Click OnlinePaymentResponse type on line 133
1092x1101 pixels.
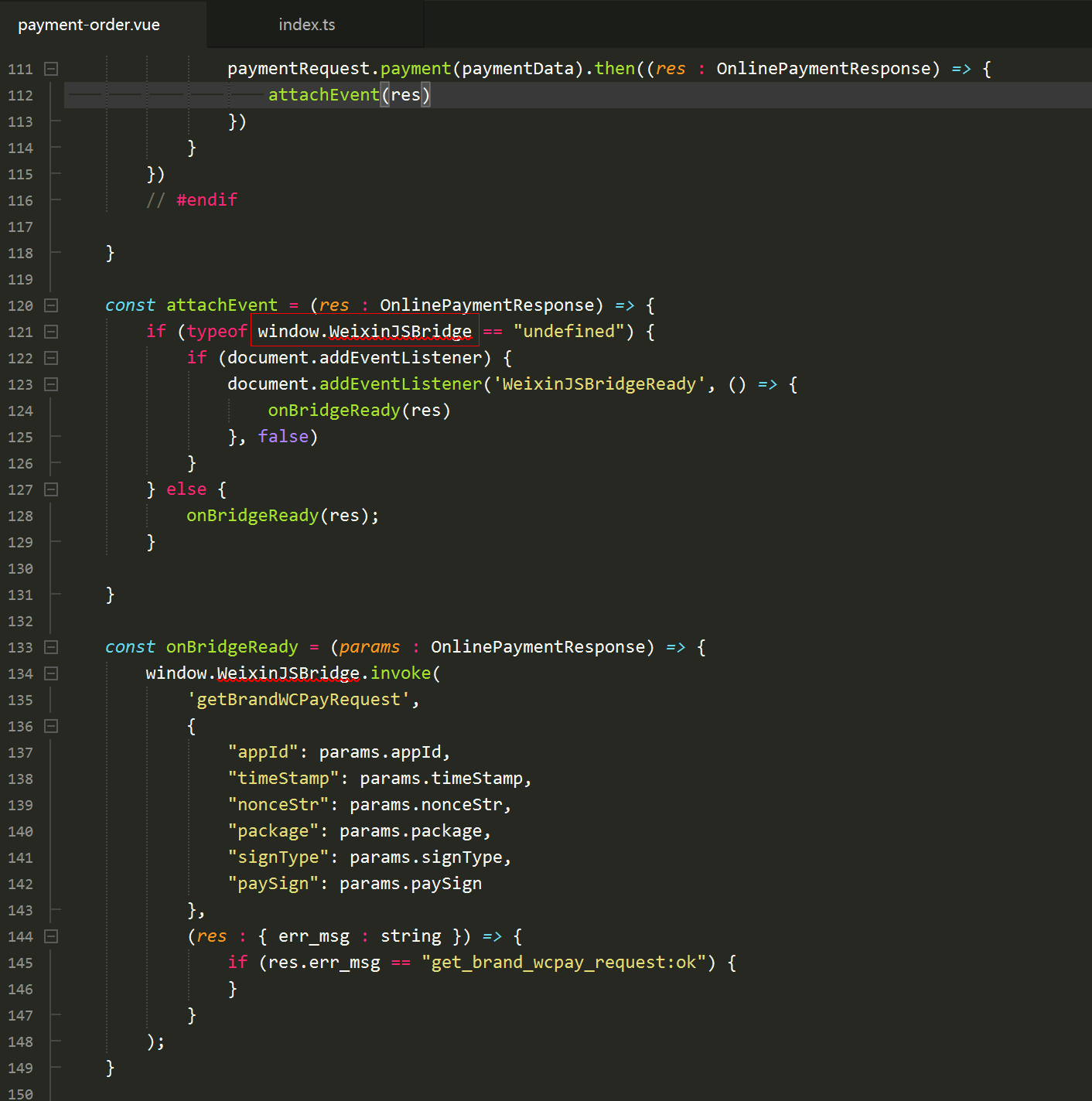538,647
